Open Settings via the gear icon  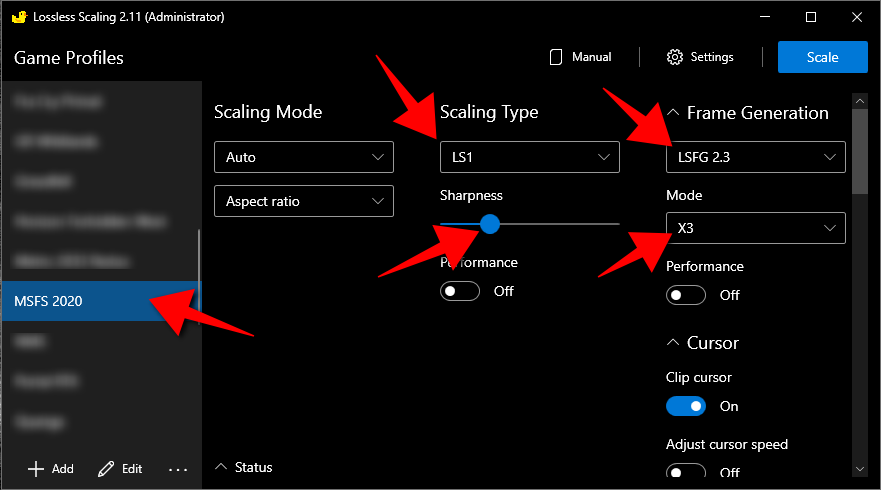tap(675, 57)
